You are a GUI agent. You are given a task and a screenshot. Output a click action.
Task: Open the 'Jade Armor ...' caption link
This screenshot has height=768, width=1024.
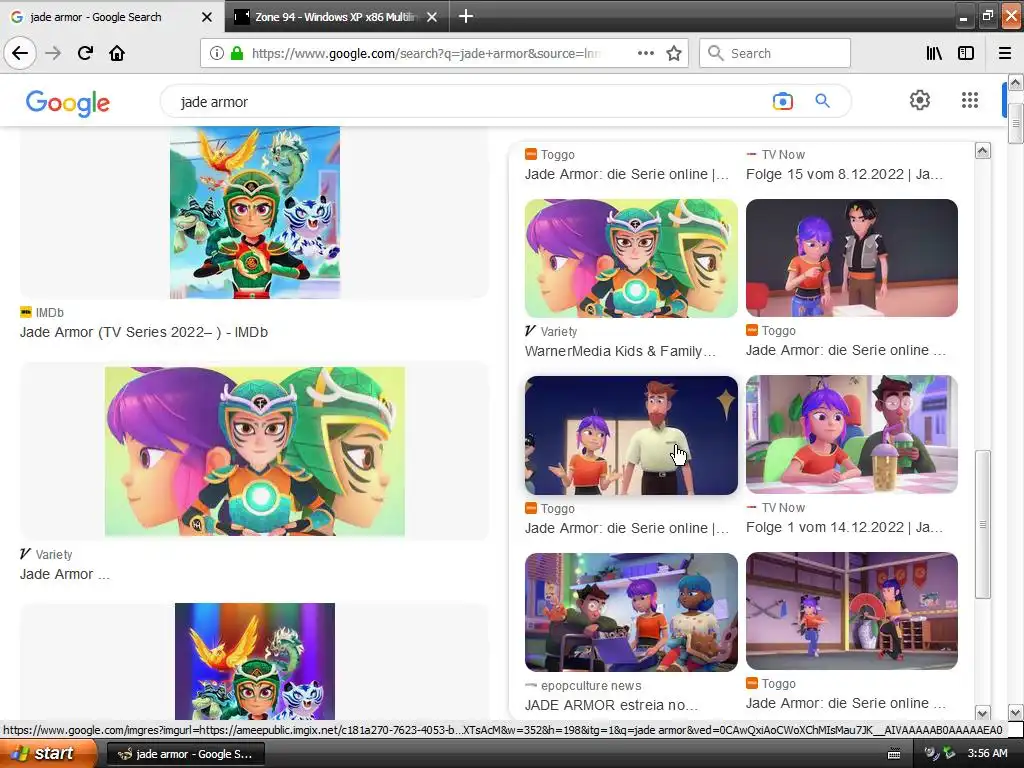click(x=65, y=574)
